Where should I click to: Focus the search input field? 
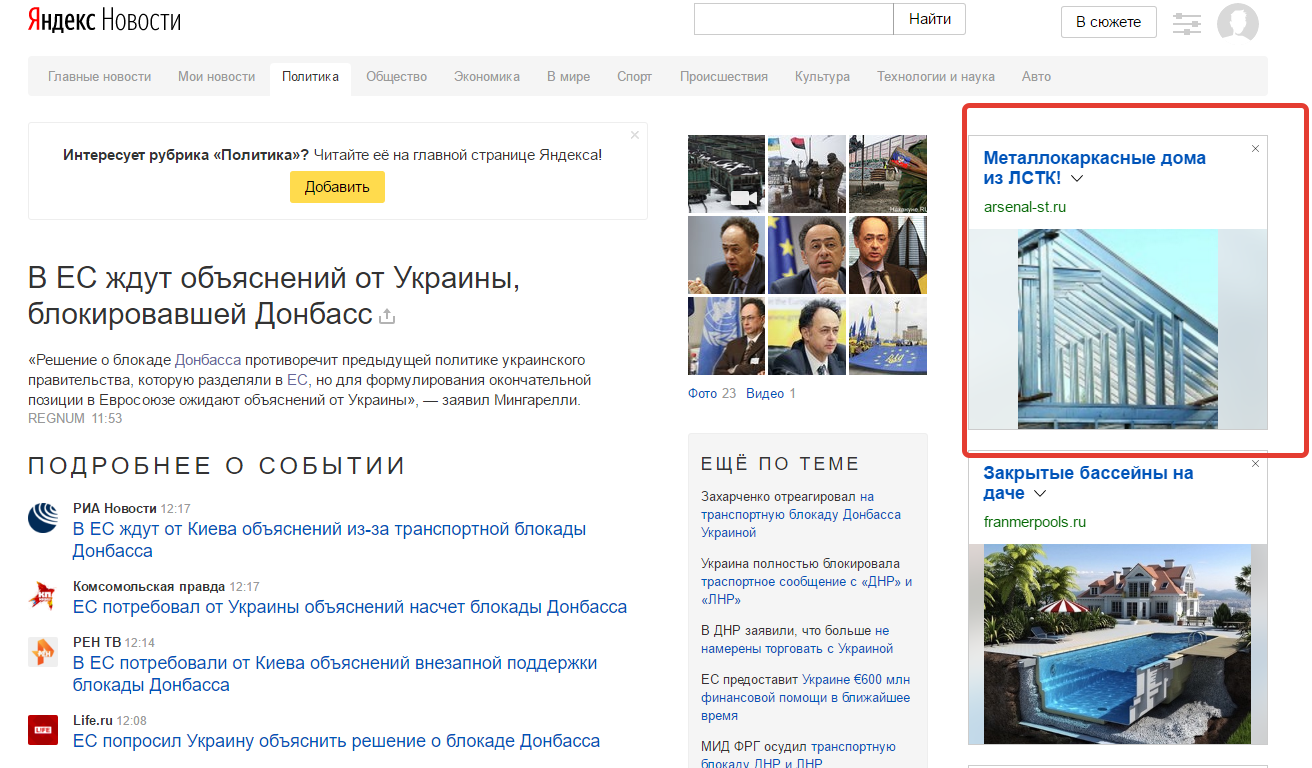[x=793, y=19]
